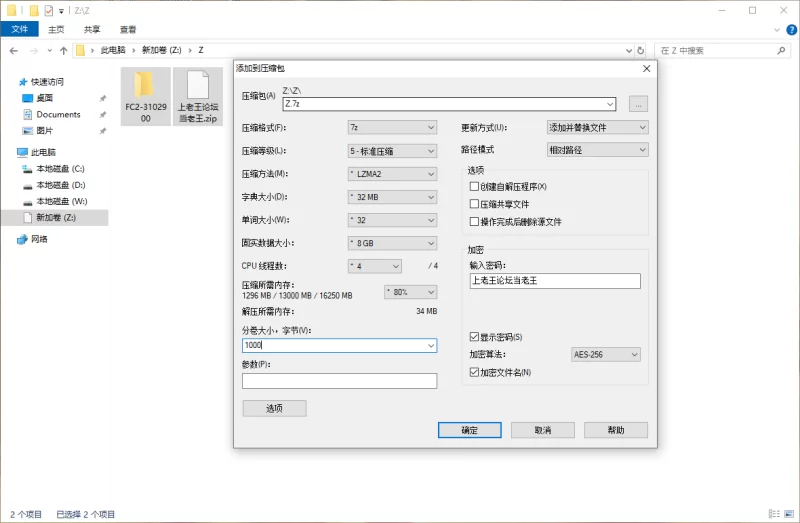Open 路径模式 相对路径 dropdown
Screen dimensions: 800x523
597,150
